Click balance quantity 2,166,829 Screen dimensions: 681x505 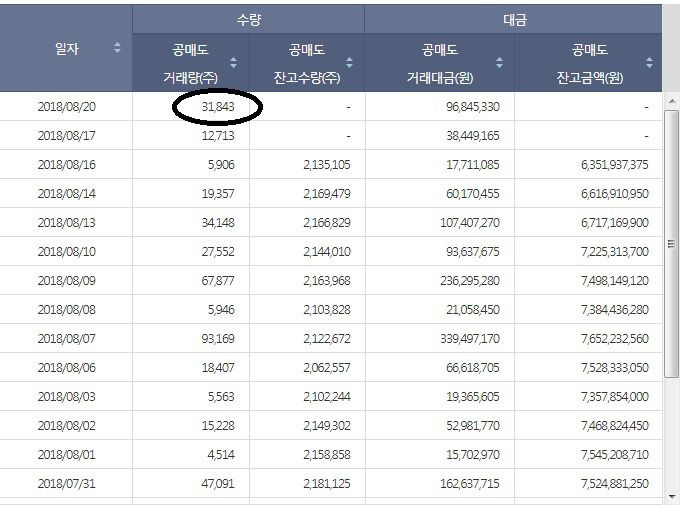pos(327,223)
